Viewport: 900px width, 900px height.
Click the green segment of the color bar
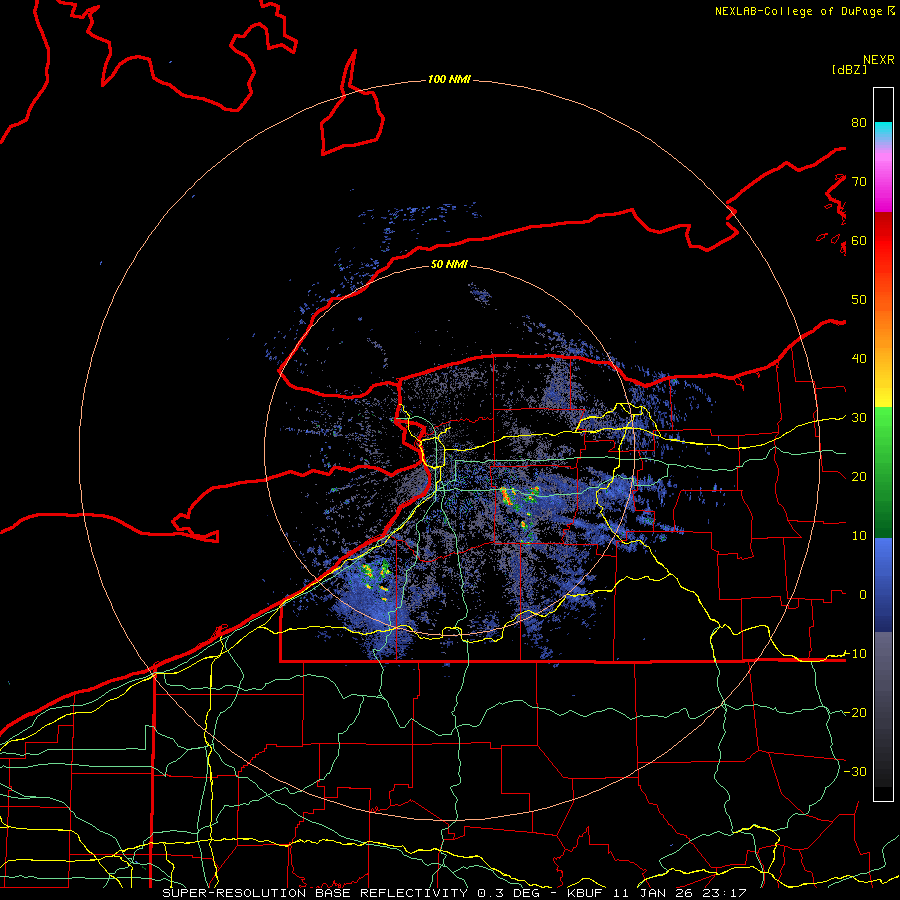883,472
